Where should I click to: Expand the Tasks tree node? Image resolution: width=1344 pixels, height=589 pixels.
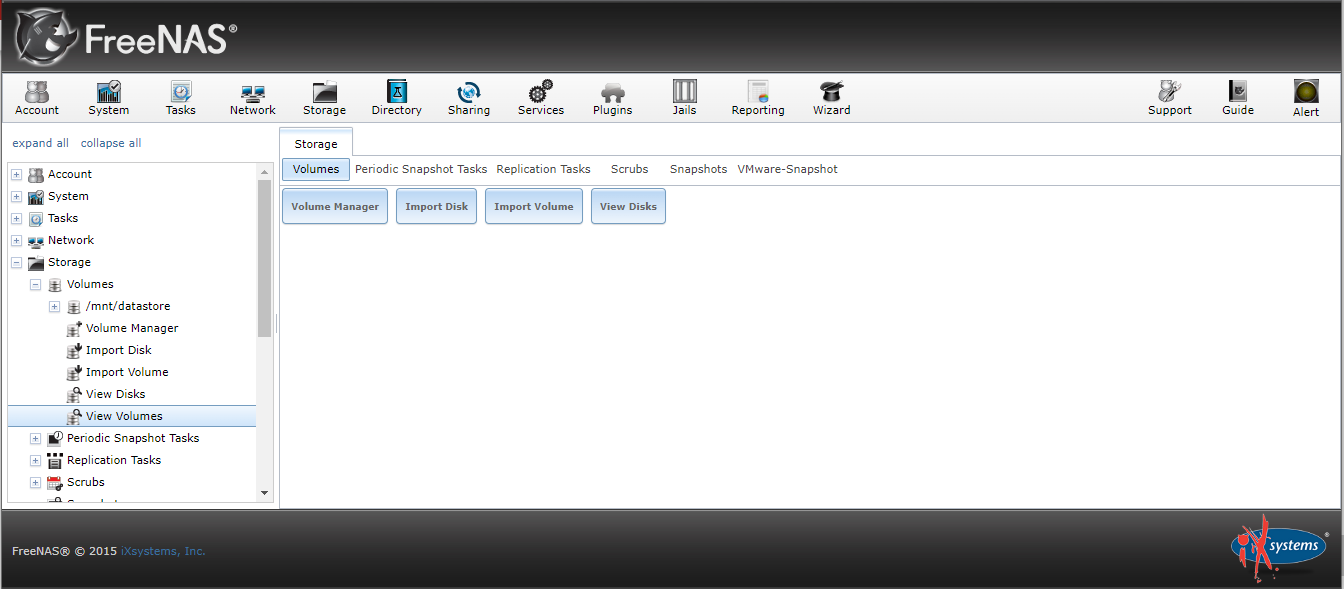(x=17, y=219)
